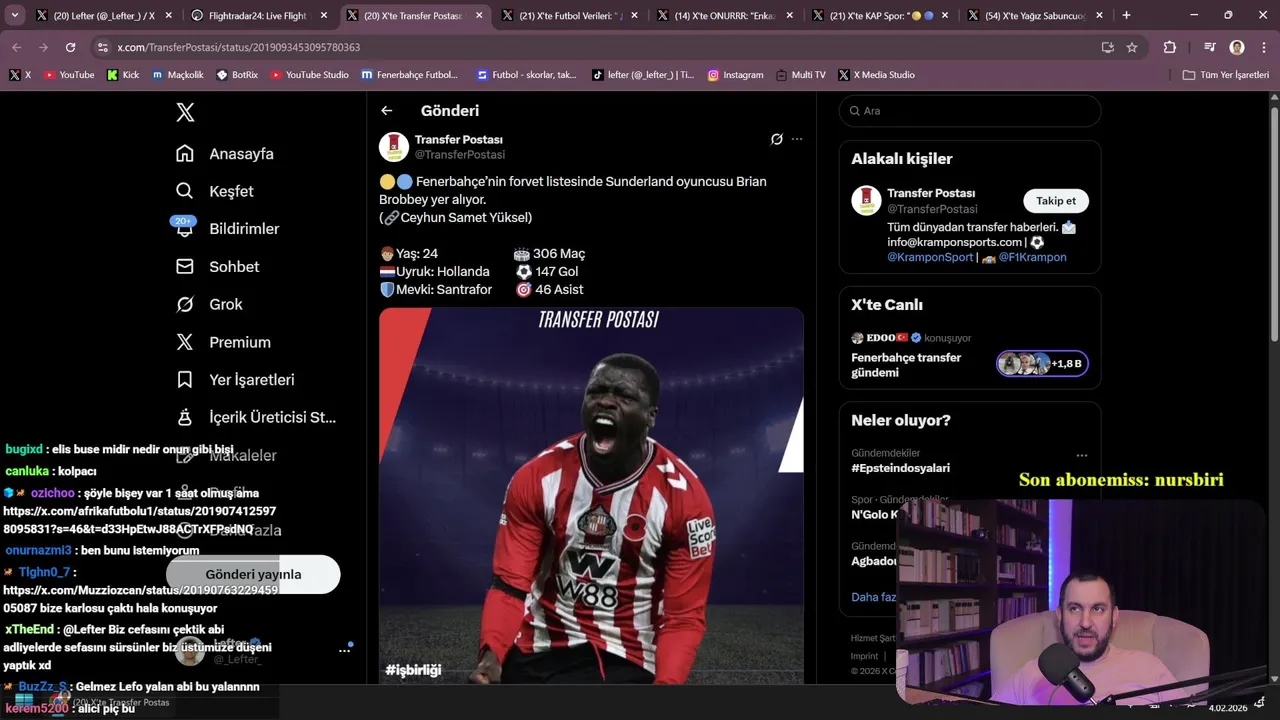
Task: Switch to Lefter (@_Lefter_) tab
Action: (x=105, y=16)
